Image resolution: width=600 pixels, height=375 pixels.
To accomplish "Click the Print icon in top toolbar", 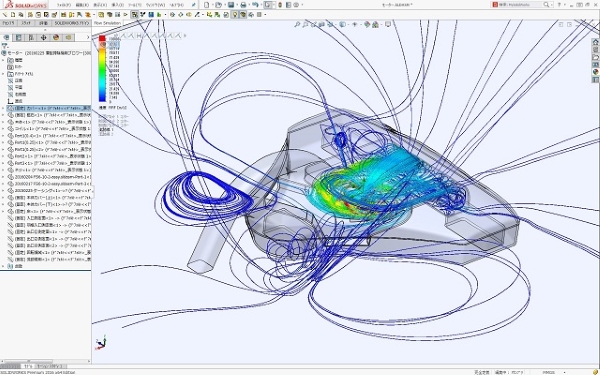I will pyautogui.click(x=243, y=5).
